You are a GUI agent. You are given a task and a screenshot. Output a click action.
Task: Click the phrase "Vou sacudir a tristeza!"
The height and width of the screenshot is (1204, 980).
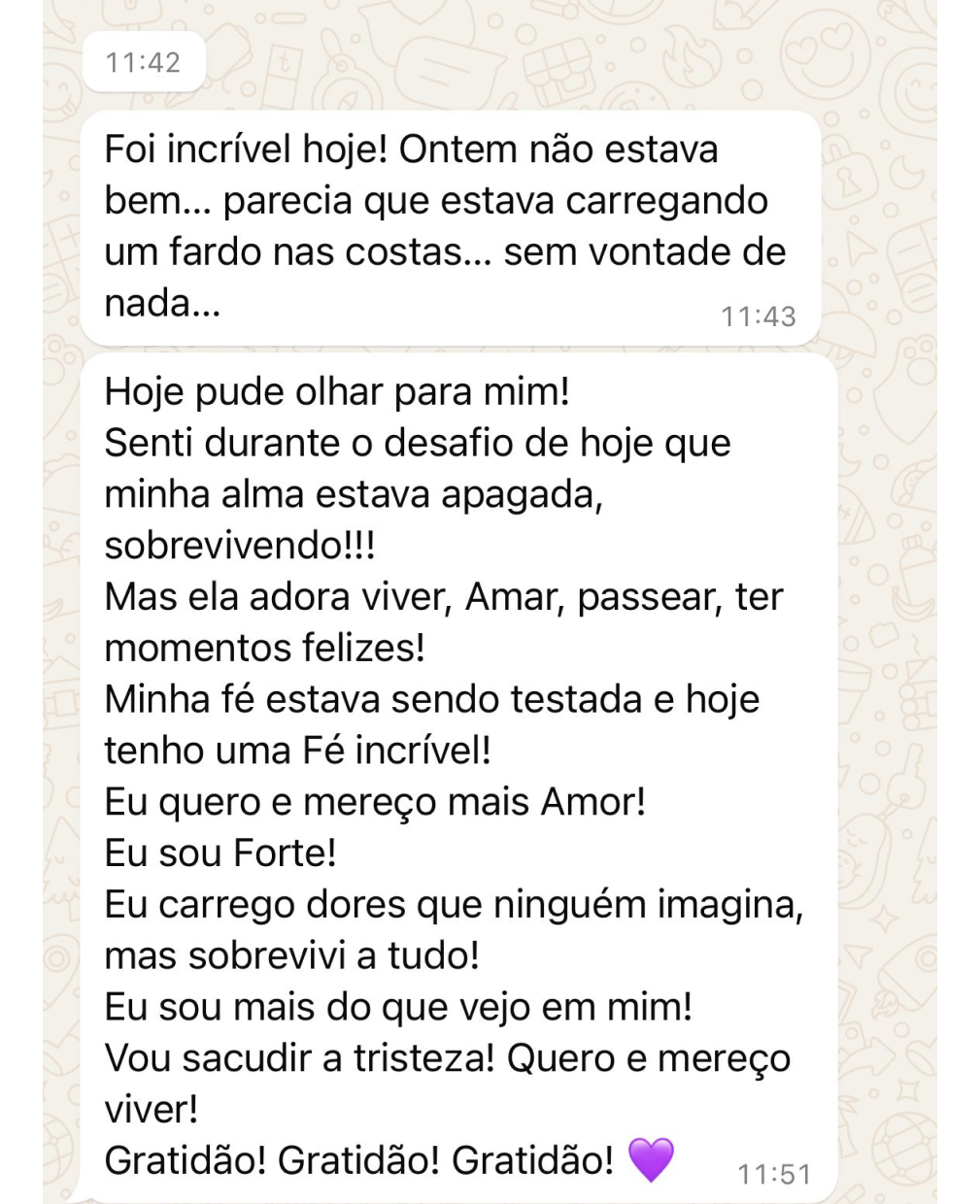click(300, 1058)
